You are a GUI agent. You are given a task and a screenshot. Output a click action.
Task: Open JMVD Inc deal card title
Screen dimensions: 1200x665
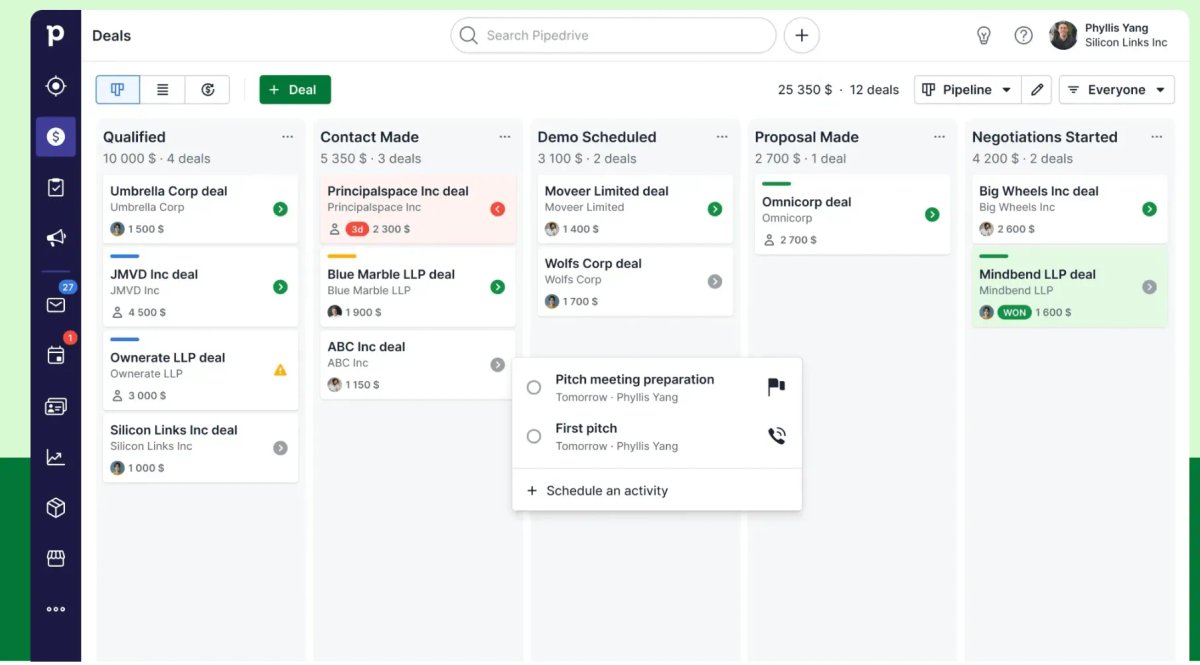pyautogui.click(x=154, y=274)
